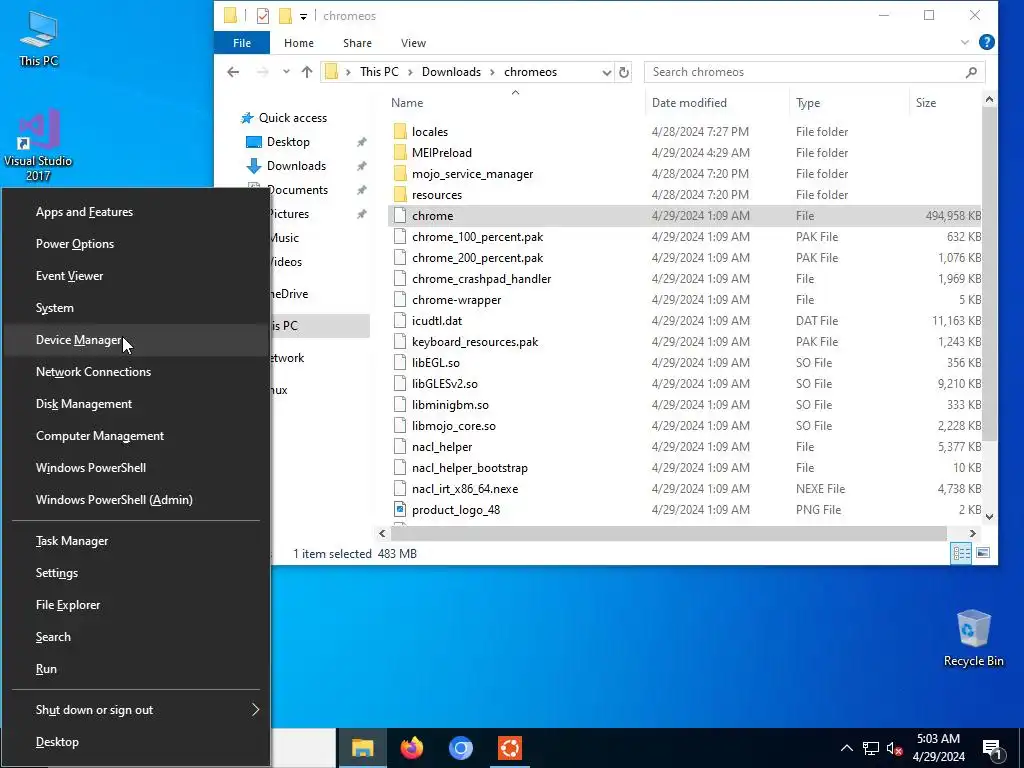
Task: Open Event Viewer from the menu
Action: tap(135, 276)
